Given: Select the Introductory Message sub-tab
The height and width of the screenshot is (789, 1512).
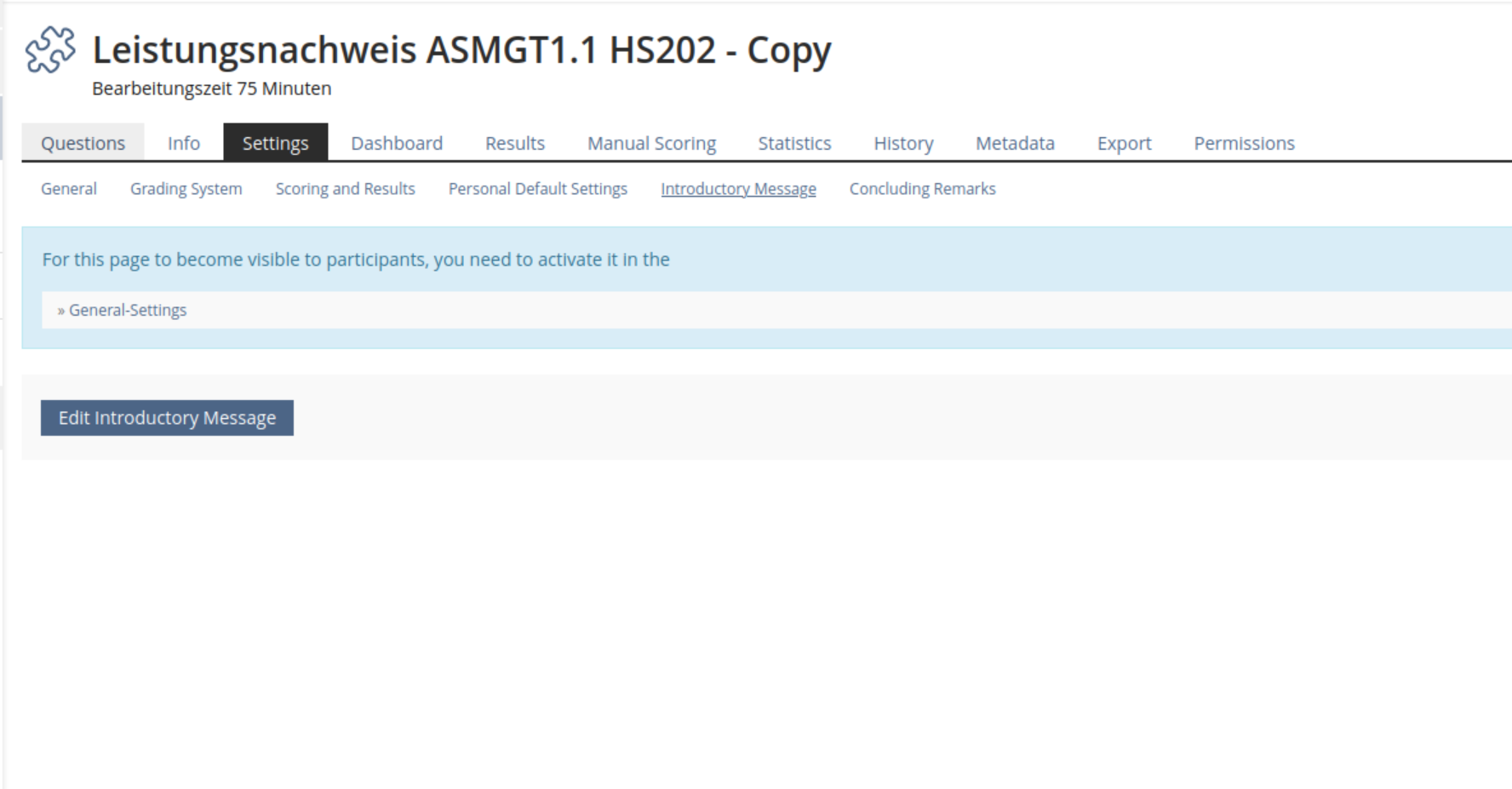Looking at the screenshot, I should [738, 189].
